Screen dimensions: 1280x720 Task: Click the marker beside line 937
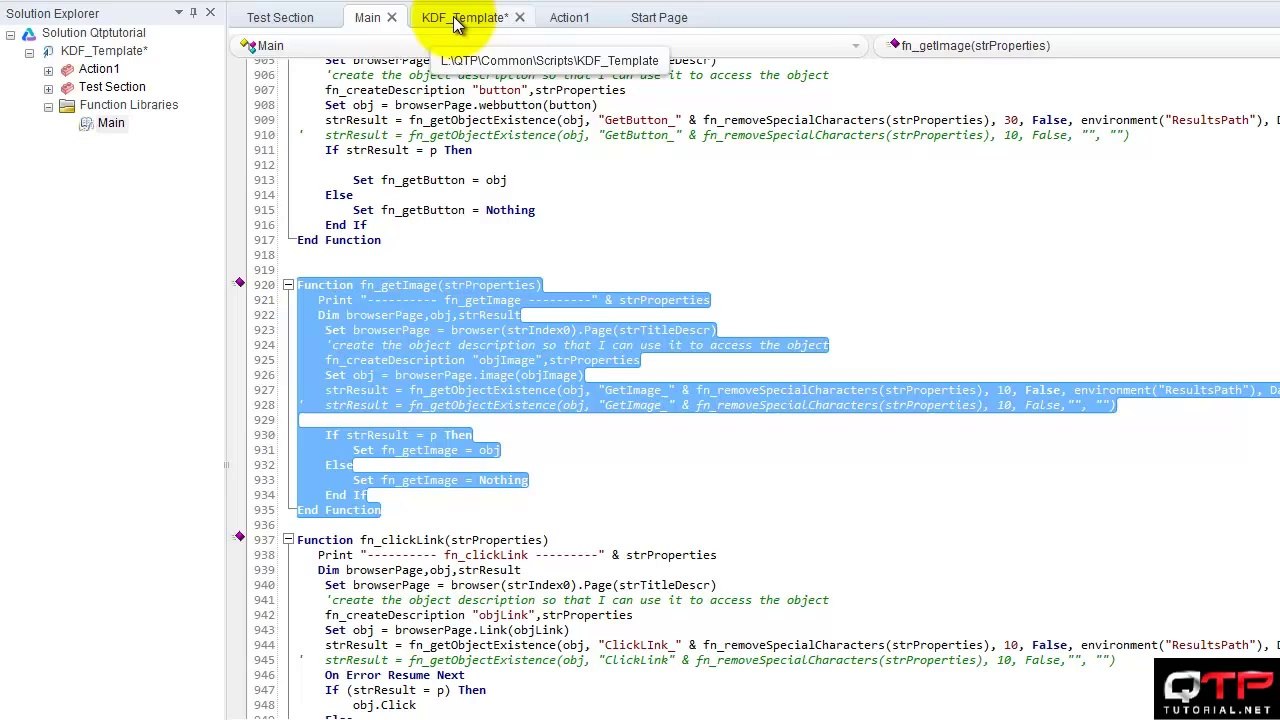pos(239,538)
